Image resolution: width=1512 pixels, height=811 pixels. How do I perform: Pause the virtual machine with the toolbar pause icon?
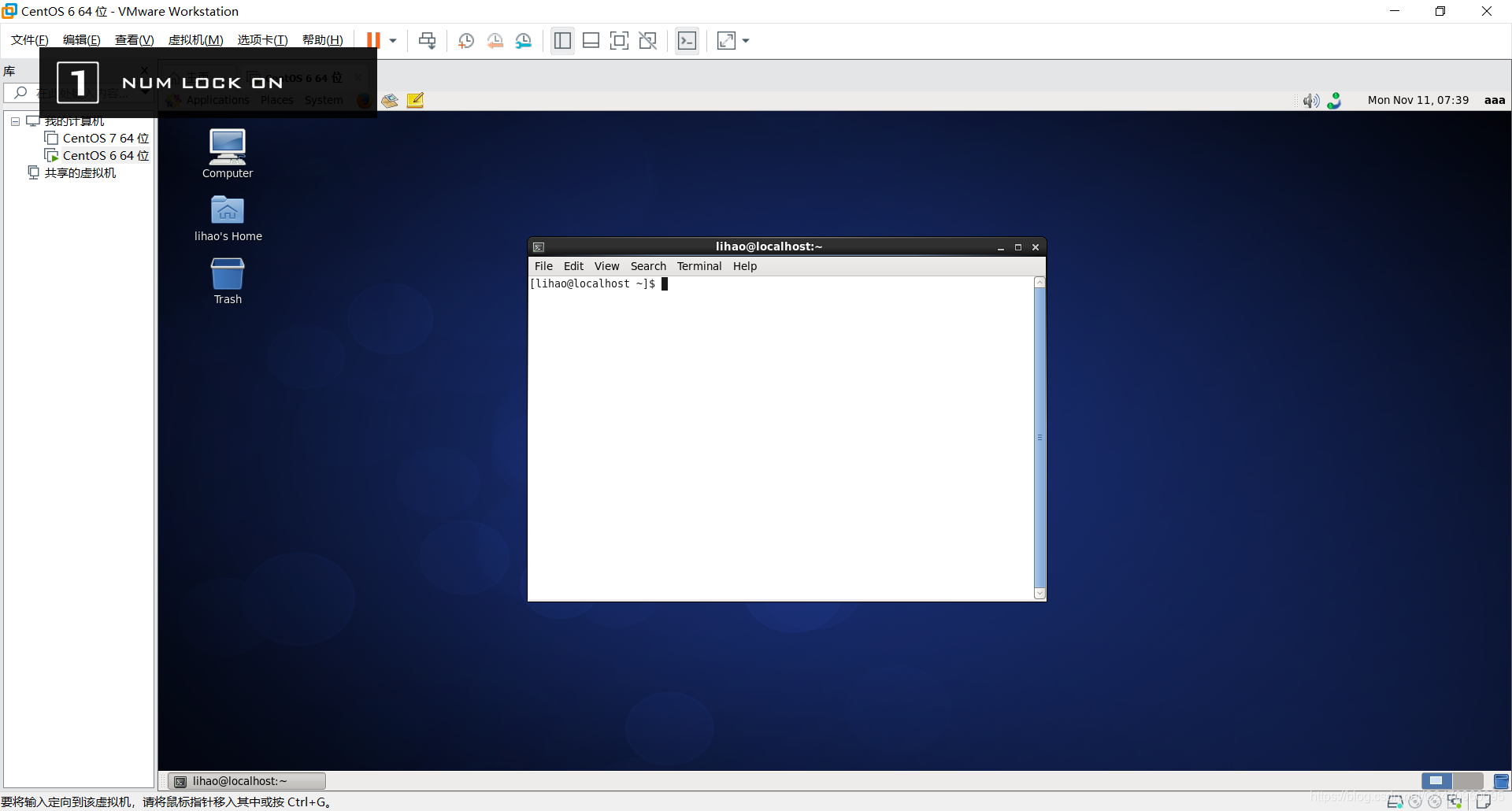373,40
